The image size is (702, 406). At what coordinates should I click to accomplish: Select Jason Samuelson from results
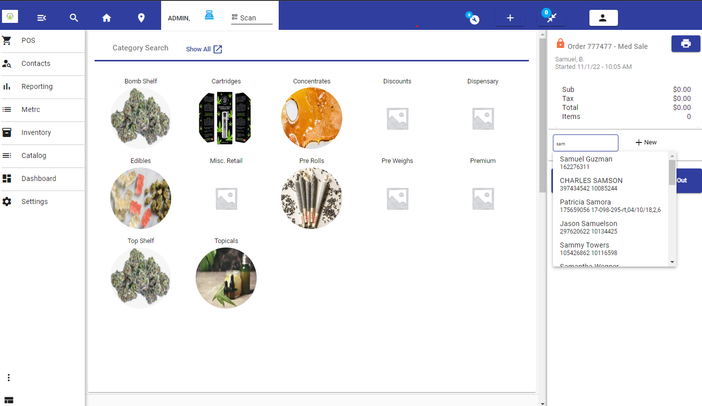pos(611,227)
